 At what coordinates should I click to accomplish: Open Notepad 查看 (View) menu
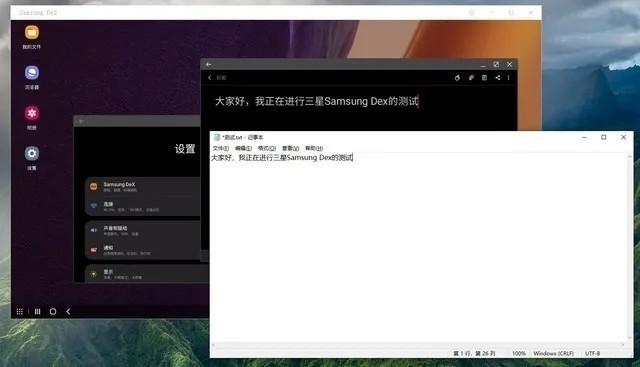(291, 148)
